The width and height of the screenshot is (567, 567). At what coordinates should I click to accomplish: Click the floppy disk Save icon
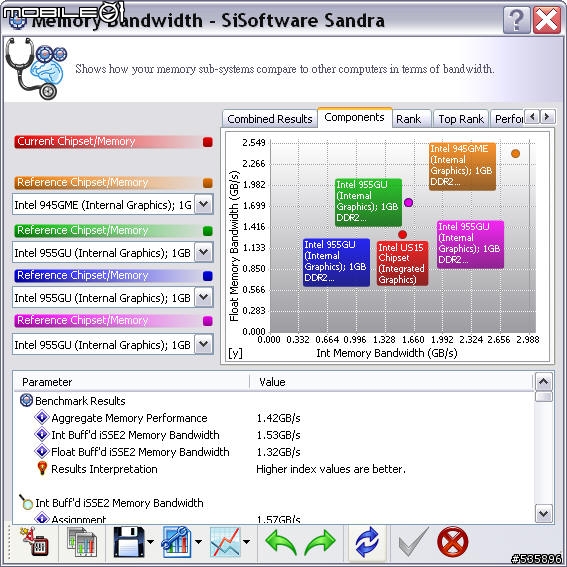[x=128, y=541]
